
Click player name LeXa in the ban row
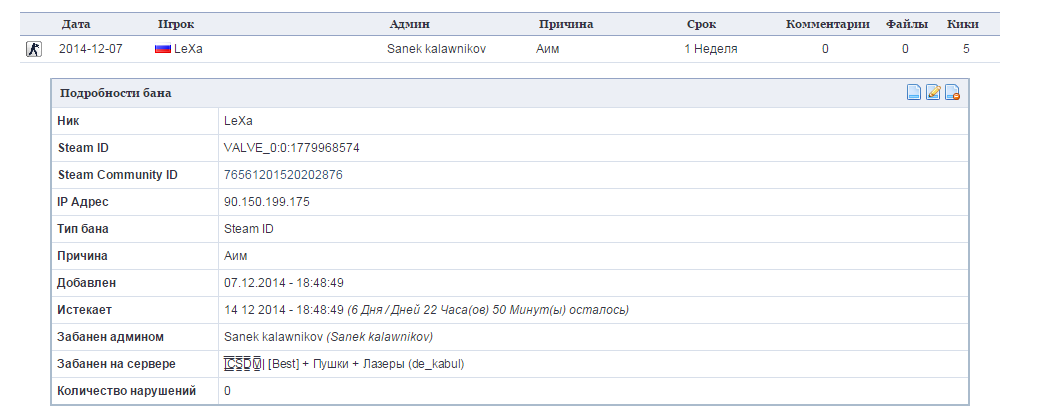coord(188,49)
